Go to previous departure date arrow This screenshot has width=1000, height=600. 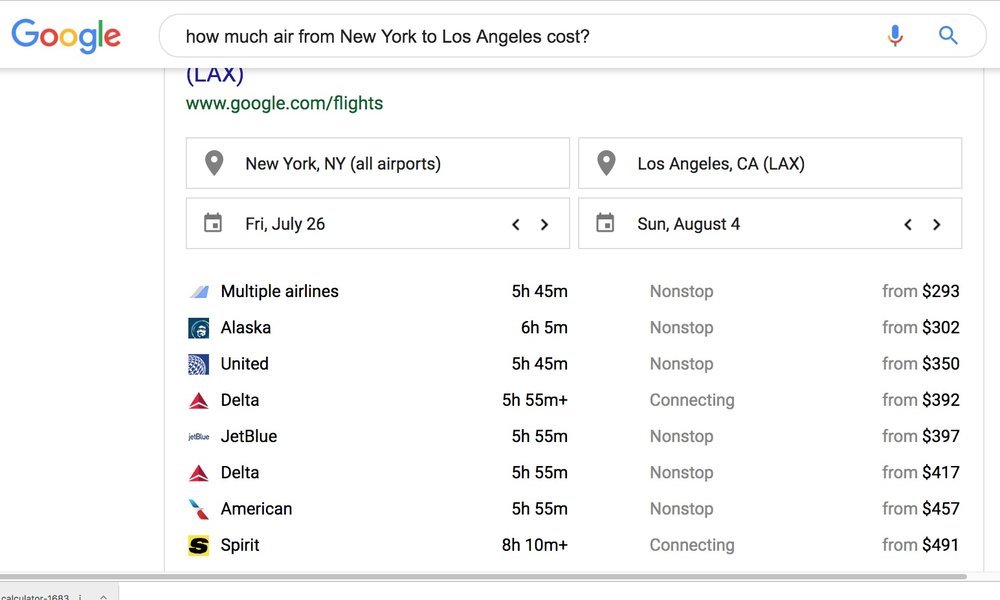point(516,224)
